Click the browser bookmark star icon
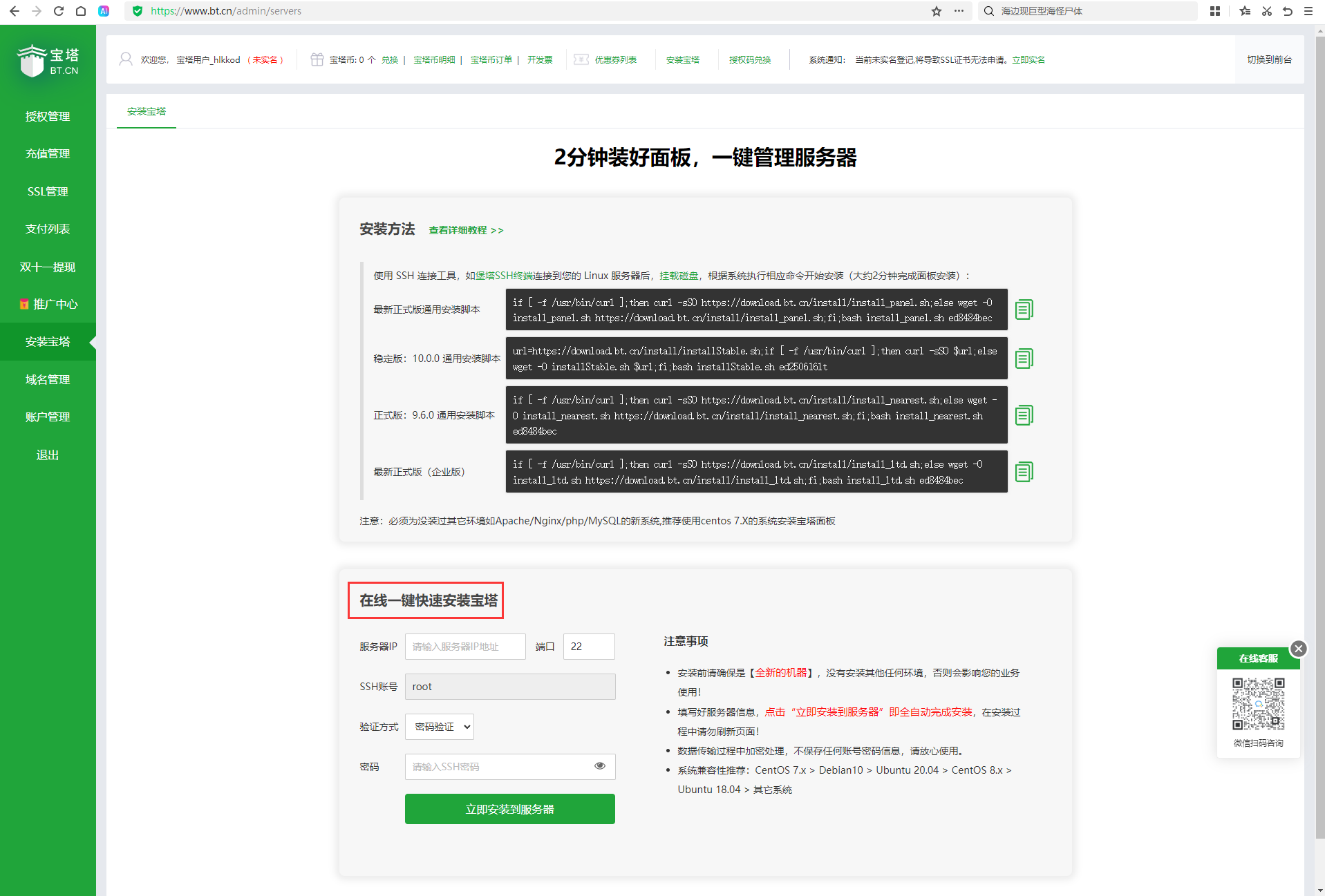Viewport: 1325px width, 896px height. pos(936,11)
